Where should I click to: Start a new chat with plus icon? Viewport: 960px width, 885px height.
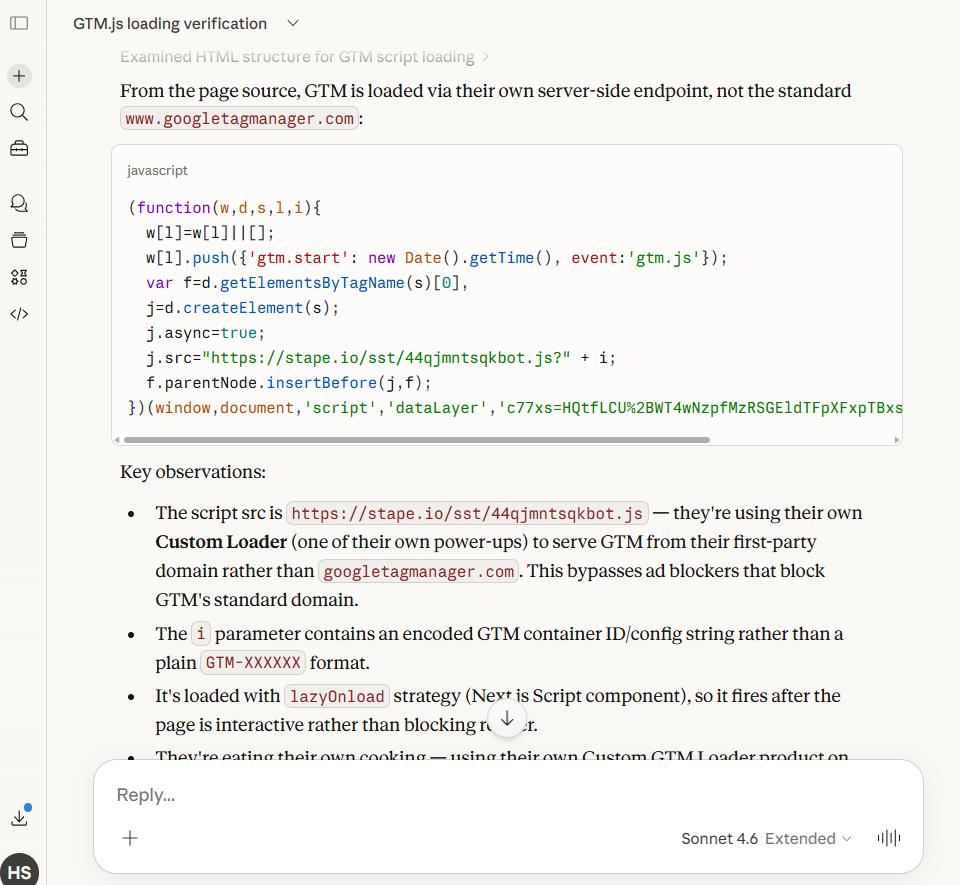19,75
